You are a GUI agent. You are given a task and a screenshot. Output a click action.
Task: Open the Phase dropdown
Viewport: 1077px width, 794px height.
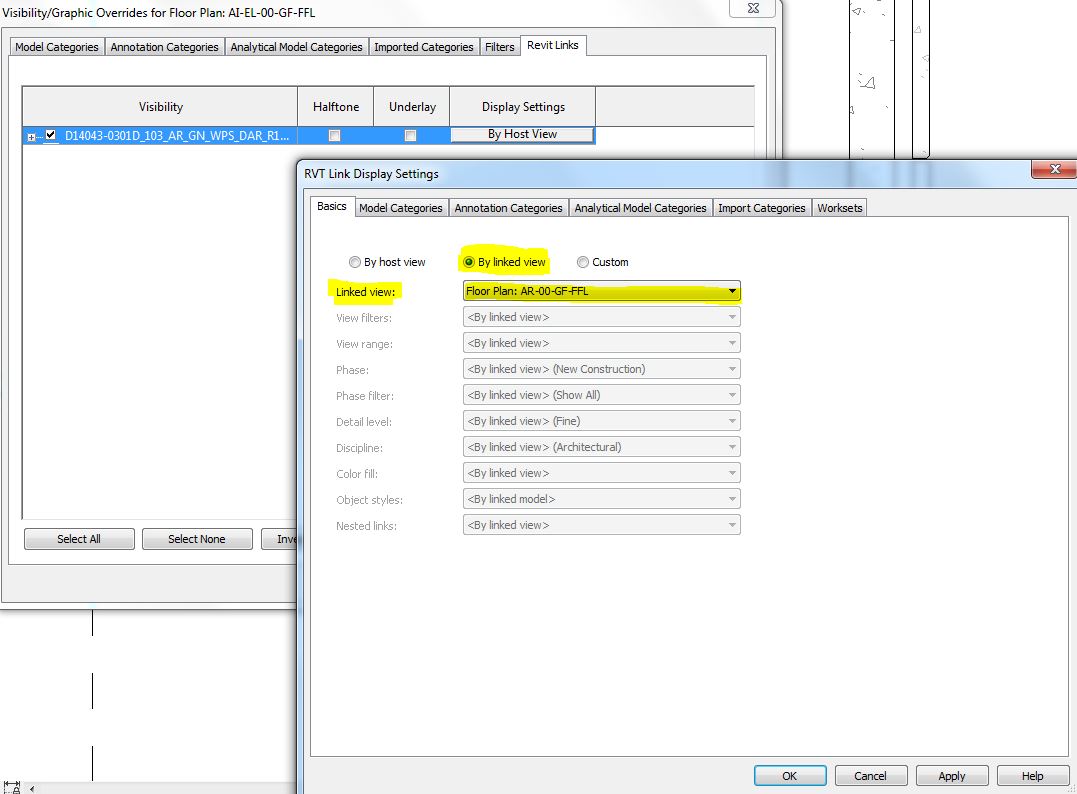(x=733, y=368)
